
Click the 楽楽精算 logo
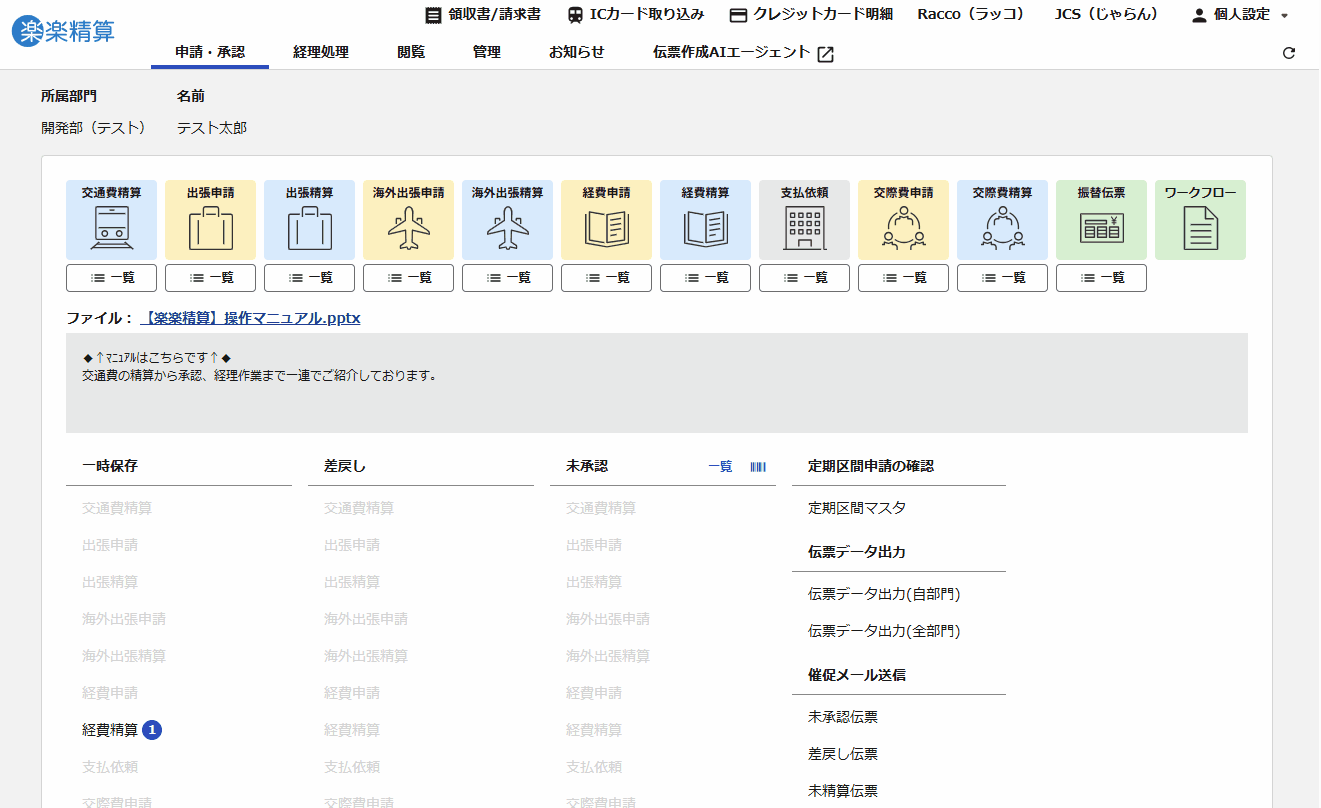click(x=63, y=31)
